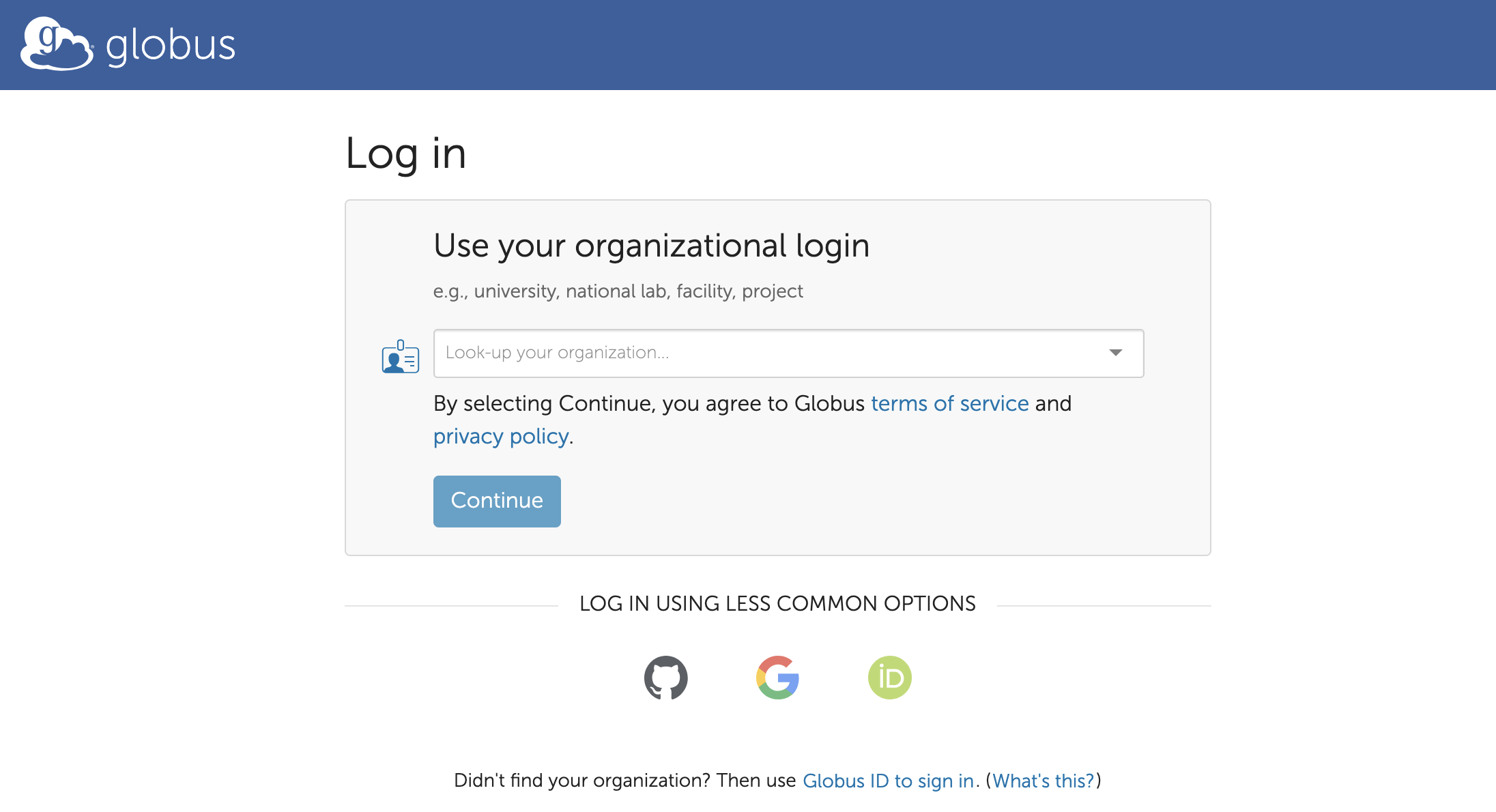Click the LOG IN USING LESS COMMON OPTIONS divider
1496x812 pixels.
(x=778, y=603)
